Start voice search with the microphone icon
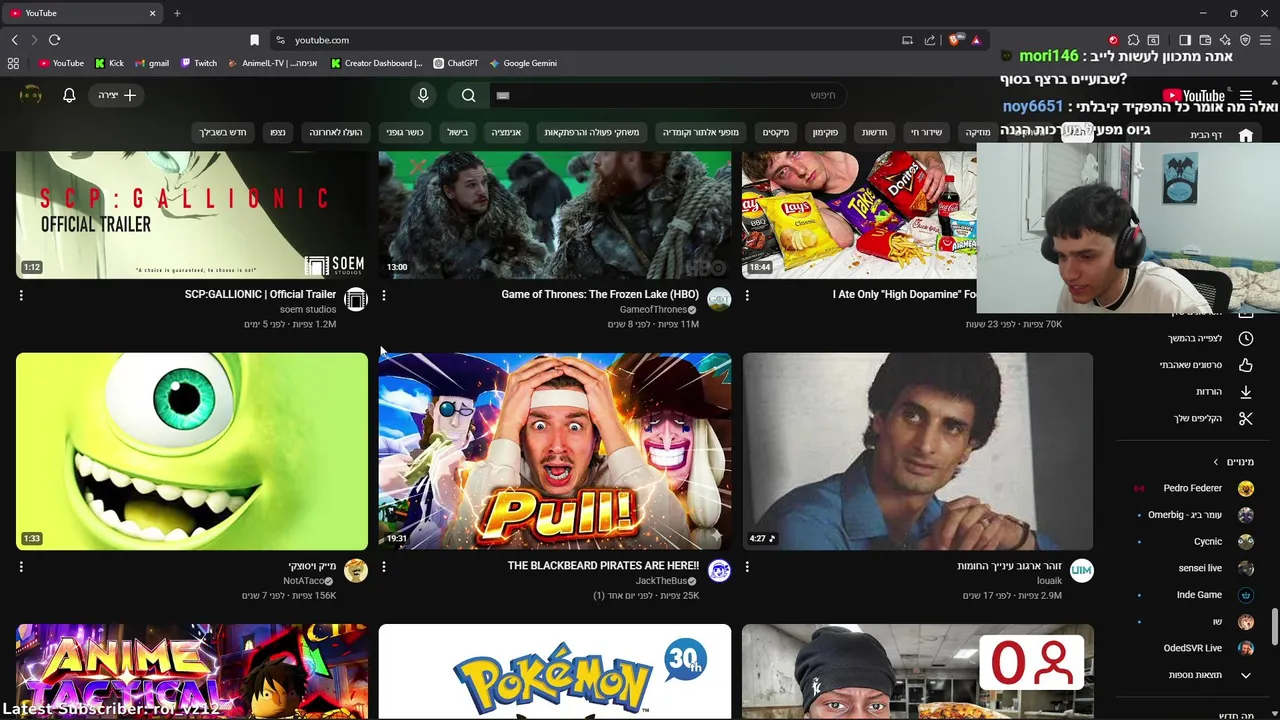 423,95
